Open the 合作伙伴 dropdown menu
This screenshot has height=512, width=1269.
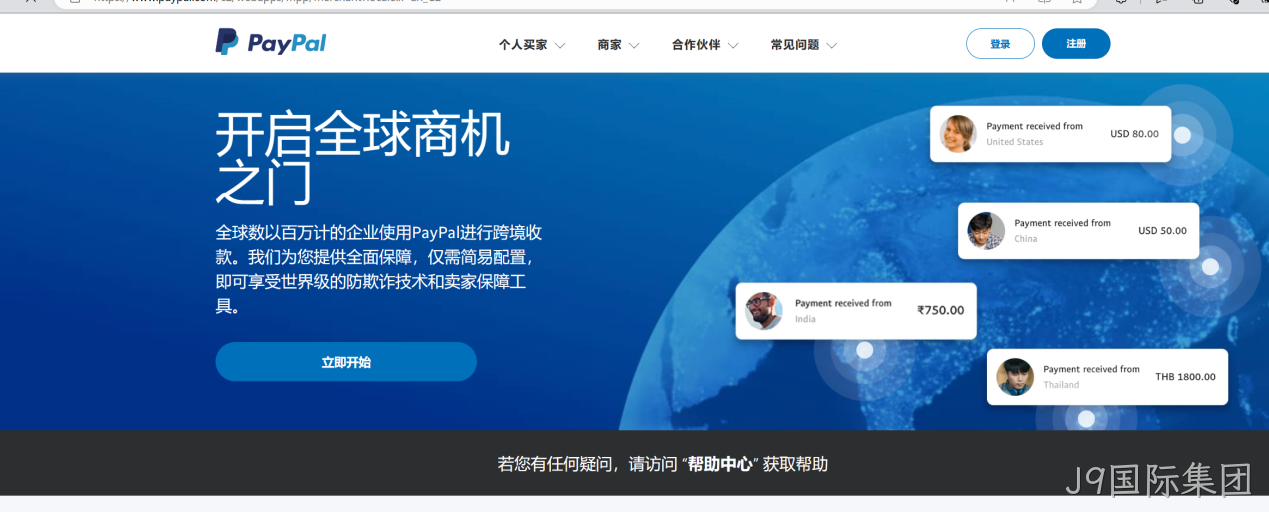(x=705, y=45)
